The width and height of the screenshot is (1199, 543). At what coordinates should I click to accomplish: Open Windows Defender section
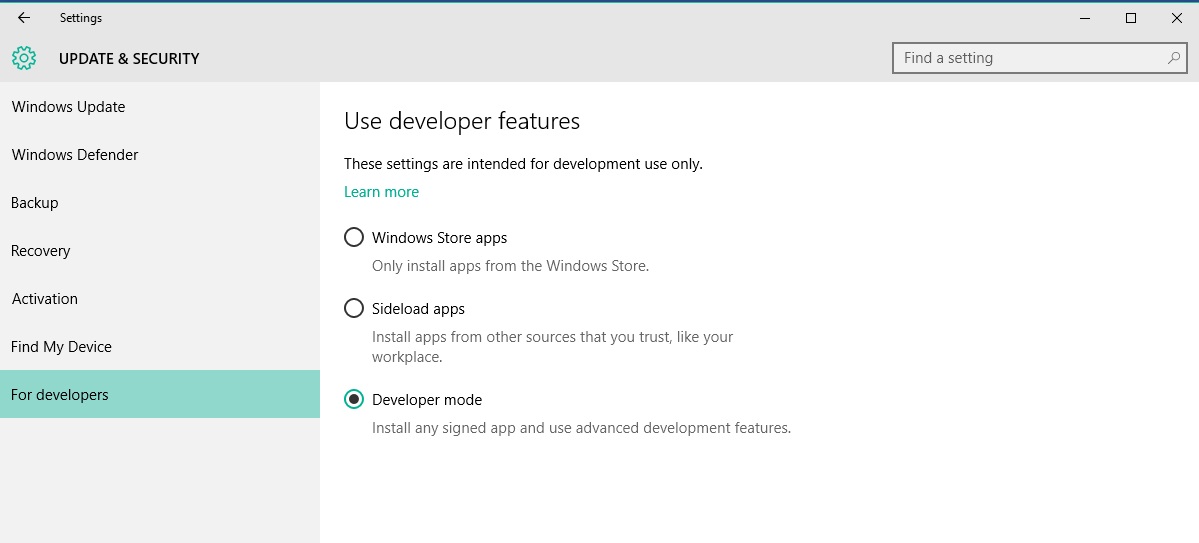[160, 155]
